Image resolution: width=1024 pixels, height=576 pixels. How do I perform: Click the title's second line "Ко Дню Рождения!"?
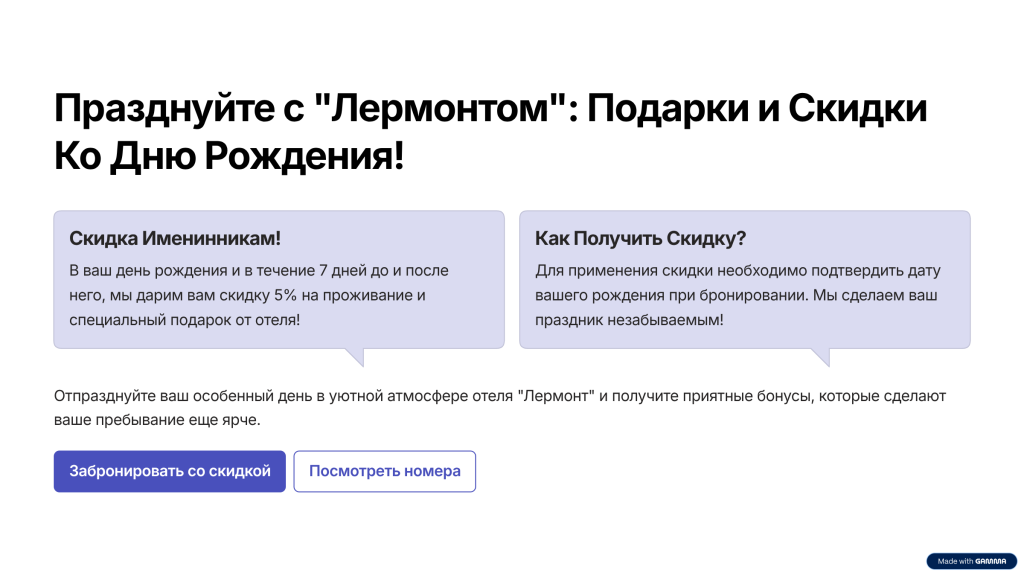pyautogui.click(x=229, y=156)
